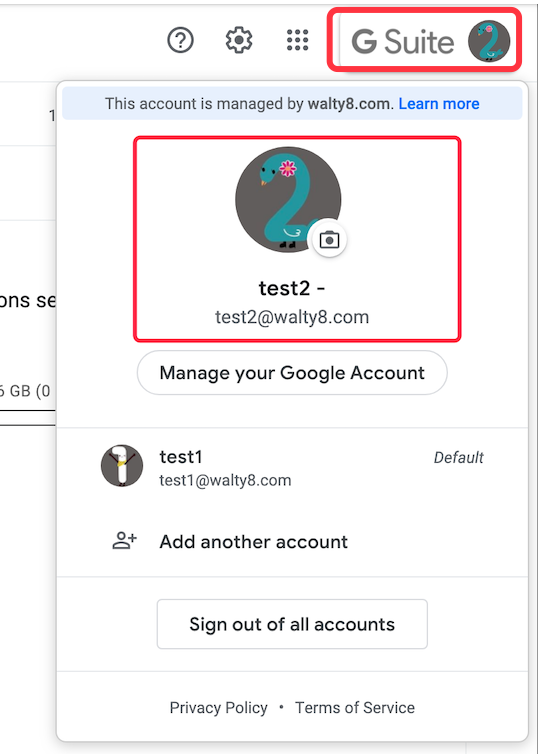The height and width of the screenshot is (754, 538).
Task: Open the Terms of Service link
Action: tap(355, 708)
